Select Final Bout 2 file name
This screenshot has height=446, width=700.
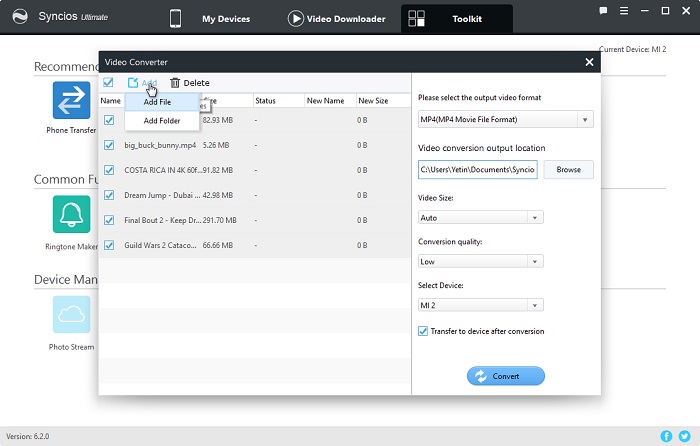(162, 220)
